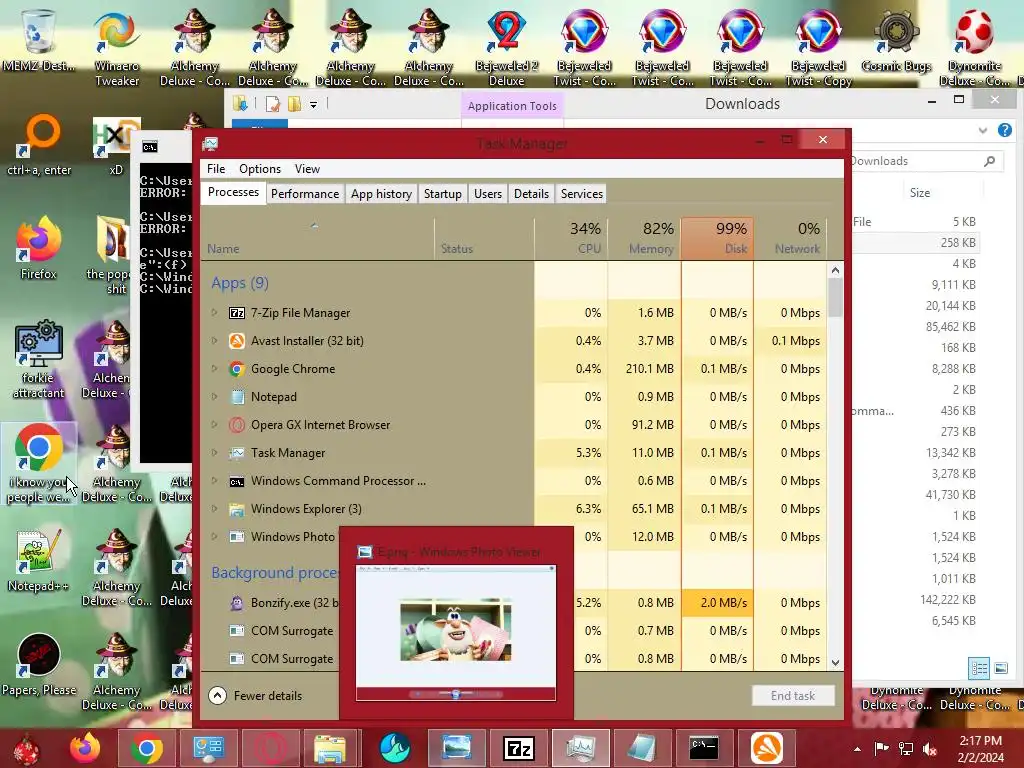
Task: Expand the Avast Installer process row
Action: [x=214, y=341]
